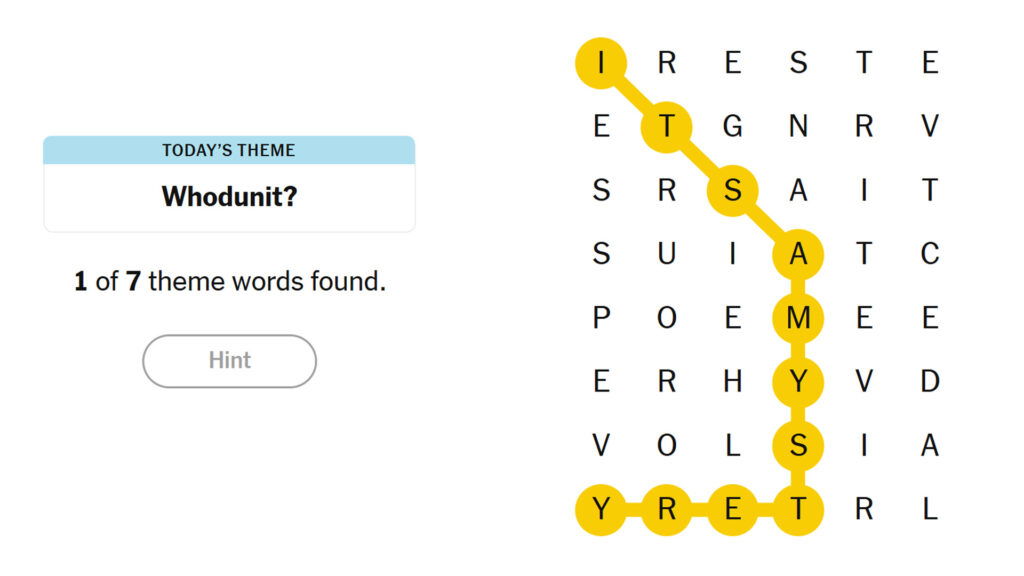Click the "1 of 7 theme words found" text
1024x576 pixels.
(228, 281)
